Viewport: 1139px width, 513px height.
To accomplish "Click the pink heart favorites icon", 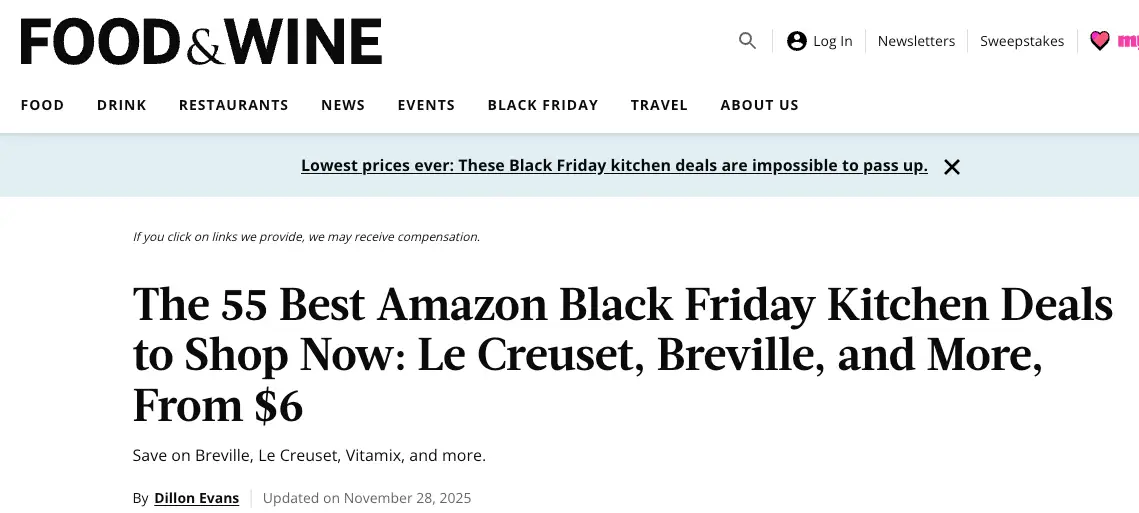I will [x=1100, y=41].
